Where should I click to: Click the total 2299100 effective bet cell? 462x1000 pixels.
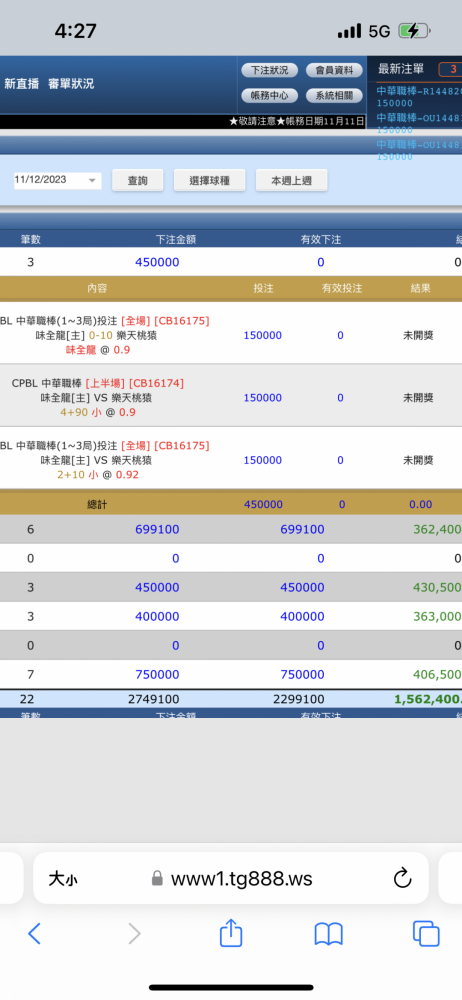(299, 699)
